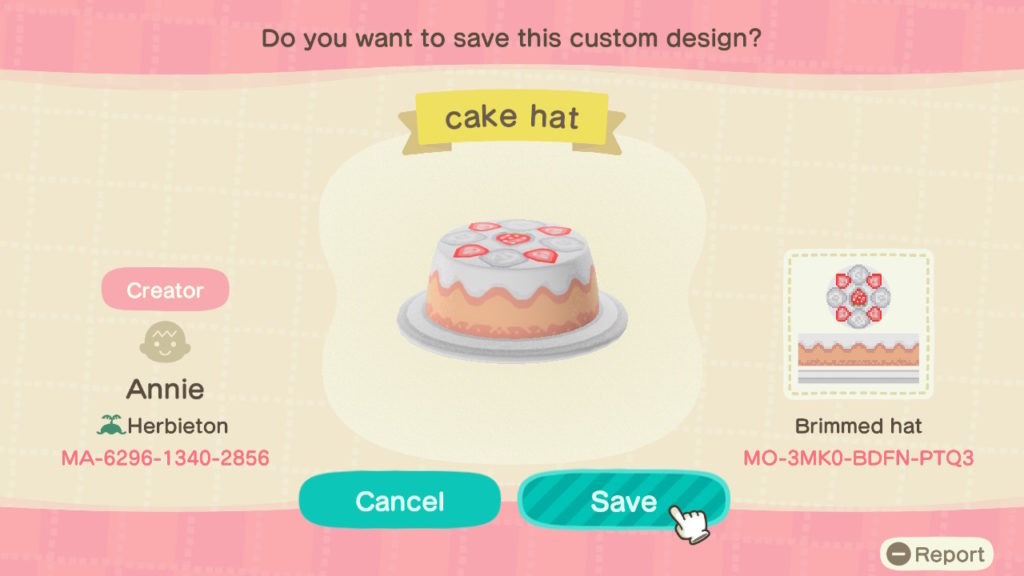1024x576 pixels.
Task: Click the cake hat 3D preview
Action: coord(512,289)
